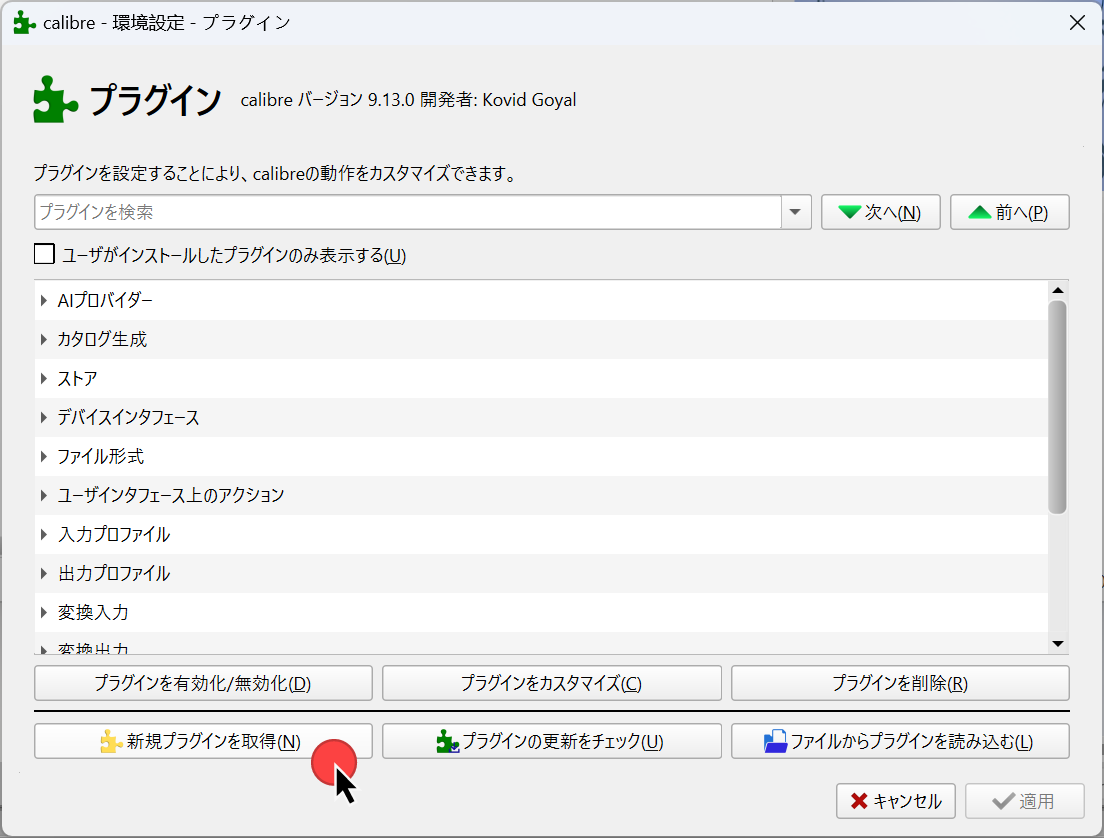Click the calibre title bar puzzle icon
1104x838 pixels.
coord(25,23)
